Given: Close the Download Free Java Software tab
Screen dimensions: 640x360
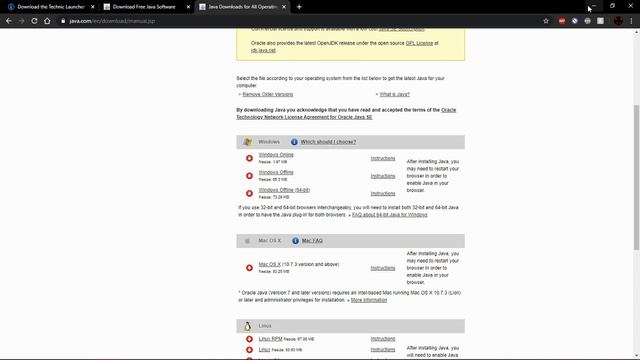Looking at the screenshot, I should pos(188,7).
